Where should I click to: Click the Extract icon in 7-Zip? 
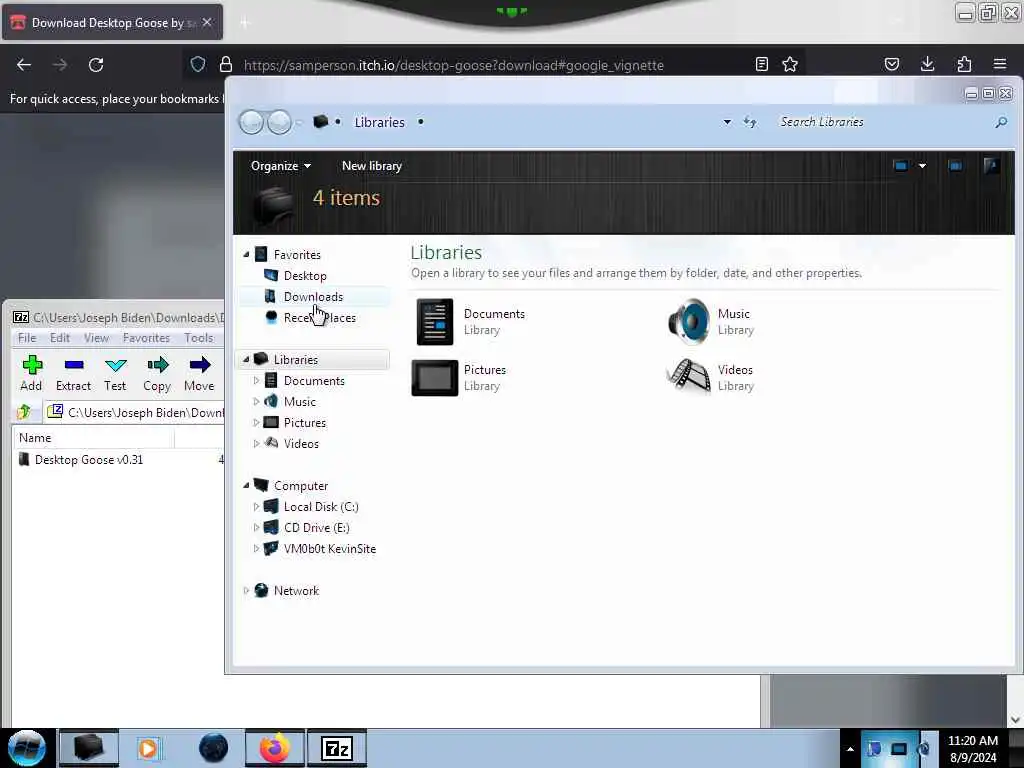coord(74,364)
